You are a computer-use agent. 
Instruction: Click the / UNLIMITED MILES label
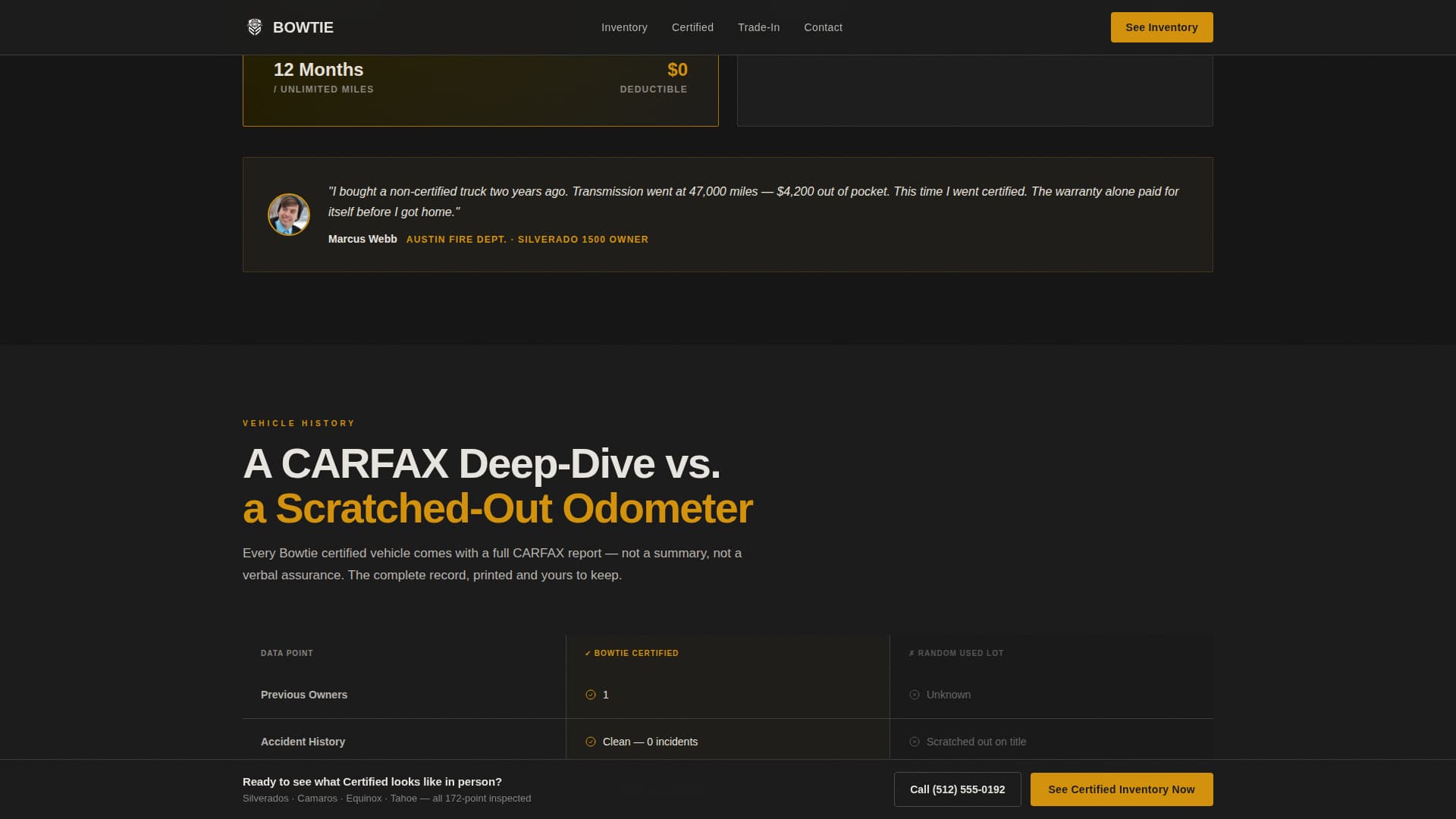(324, 89)
